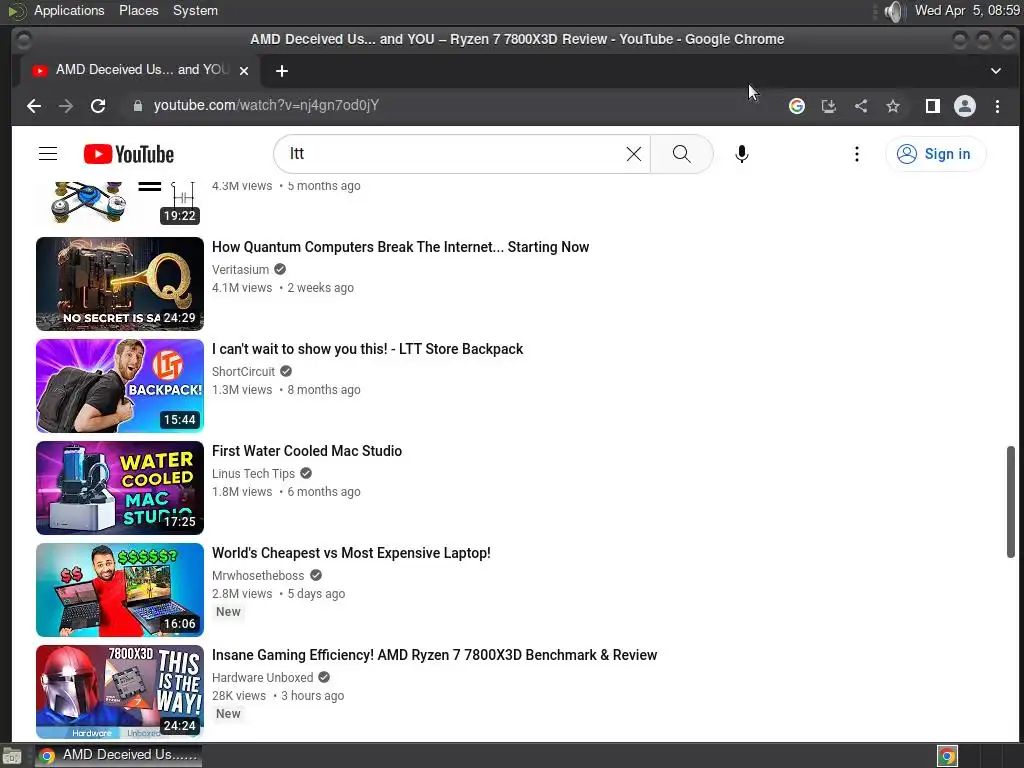Click the 19:22 video thumbnail at top

120,204
